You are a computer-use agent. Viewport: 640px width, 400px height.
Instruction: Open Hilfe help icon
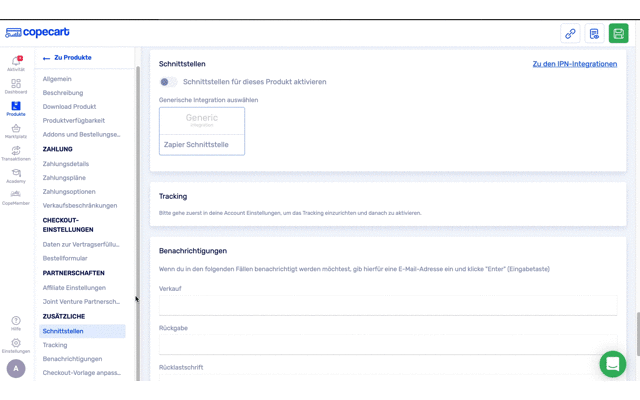tap(16, 323)
